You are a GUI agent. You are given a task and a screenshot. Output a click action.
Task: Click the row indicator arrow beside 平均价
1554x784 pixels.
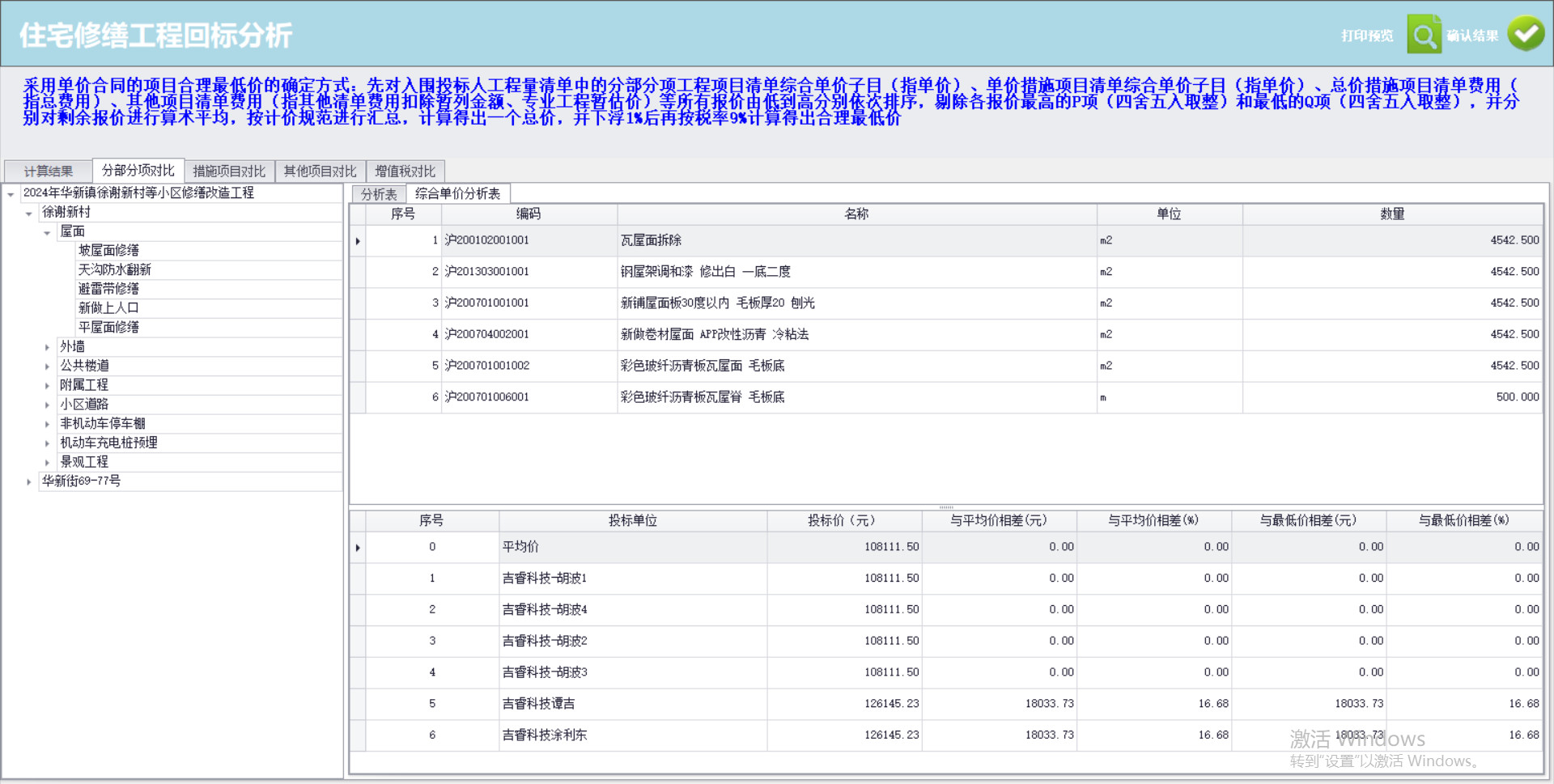pos(358,548)
